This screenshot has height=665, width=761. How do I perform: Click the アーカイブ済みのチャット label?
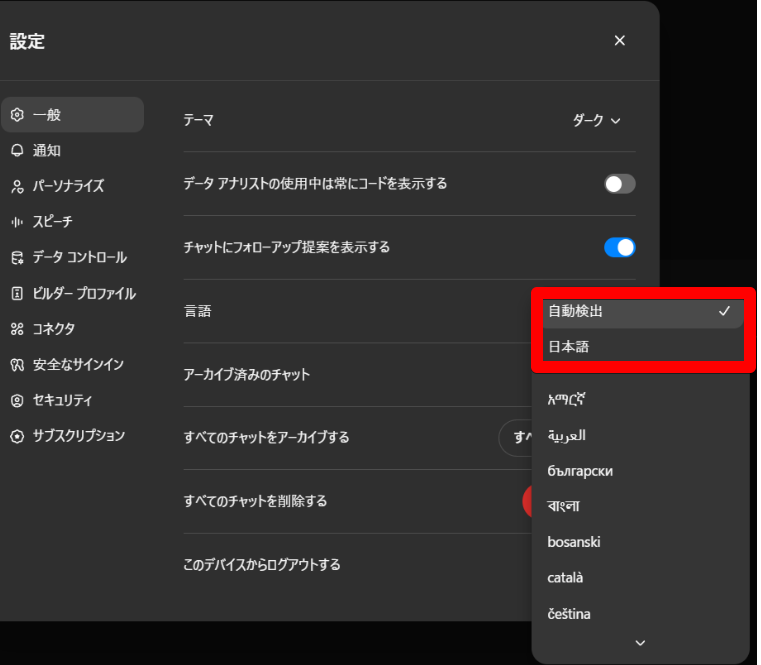(x=247, y=374)
